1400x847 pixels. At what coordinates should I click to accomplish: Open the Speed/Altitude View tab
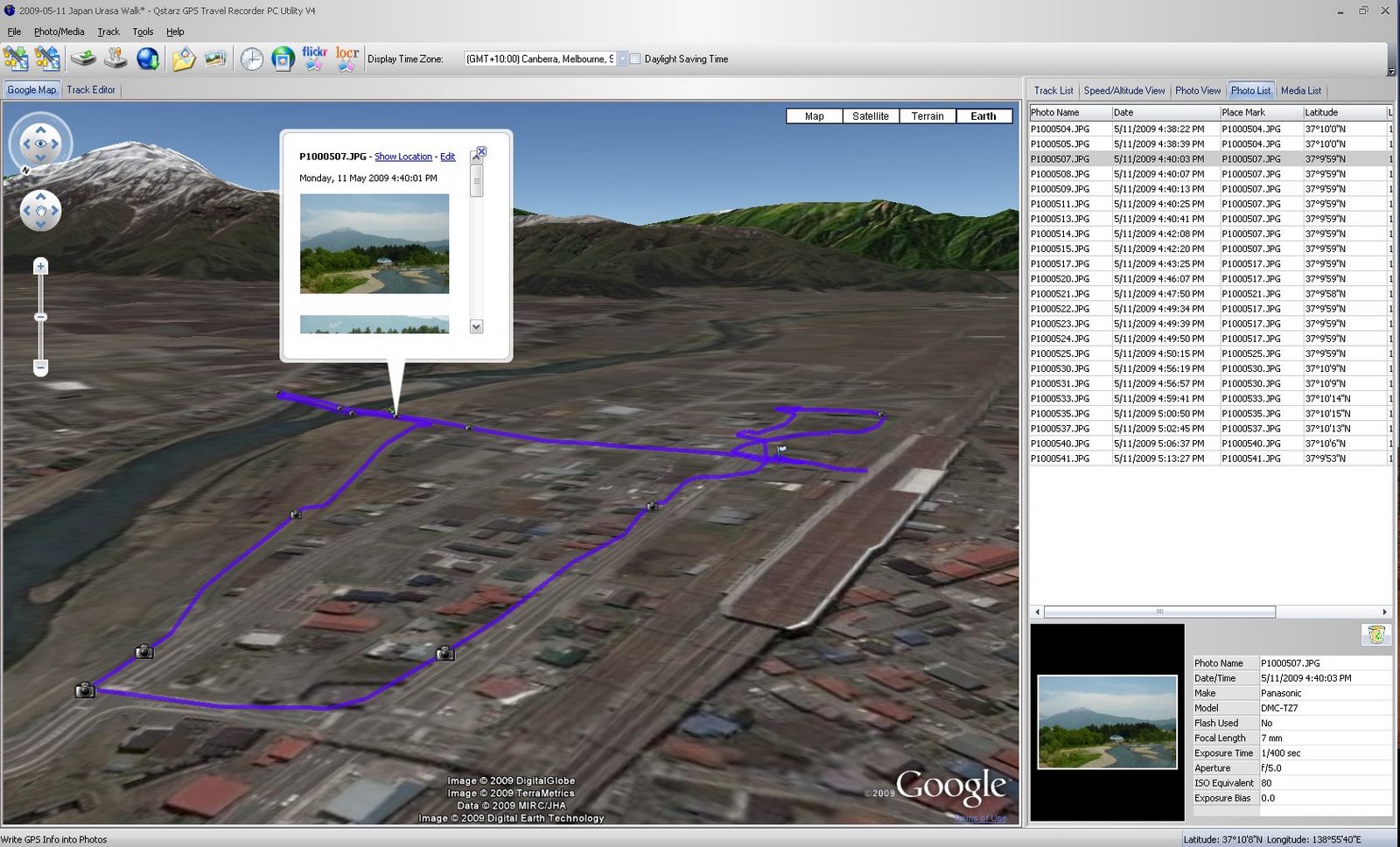[1124, 90]
